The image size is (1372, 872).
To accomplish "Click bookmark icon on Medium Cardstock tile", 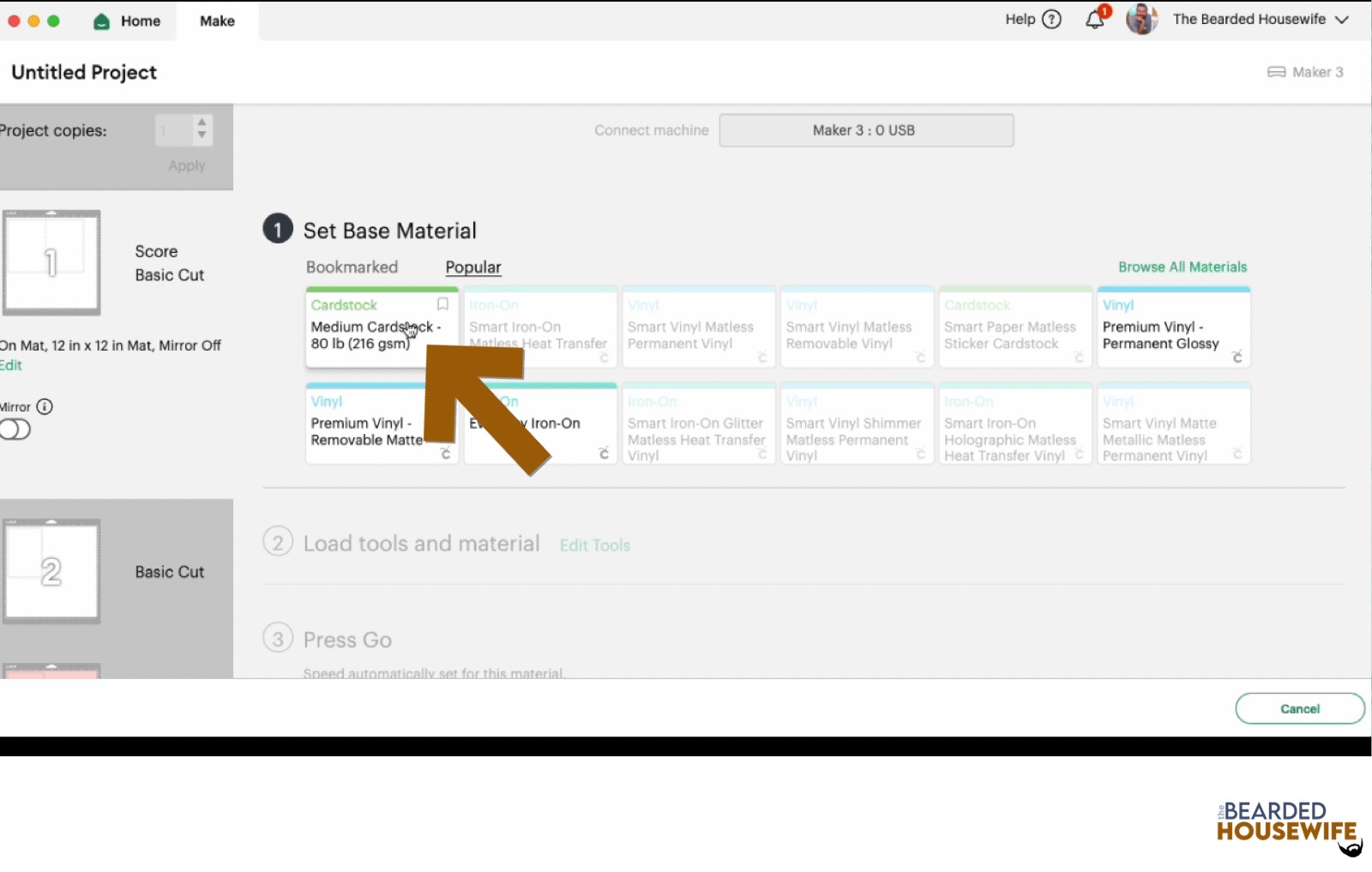I will [x=442, y=304].
